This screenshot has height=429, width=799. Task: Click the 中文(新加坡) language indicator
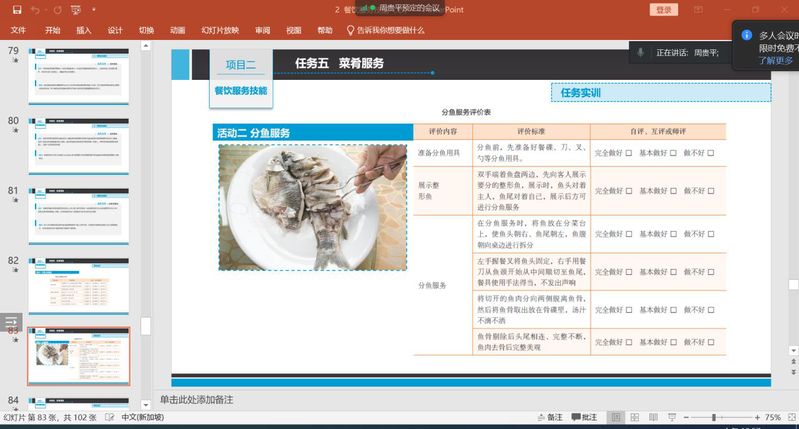click(143, 417)
